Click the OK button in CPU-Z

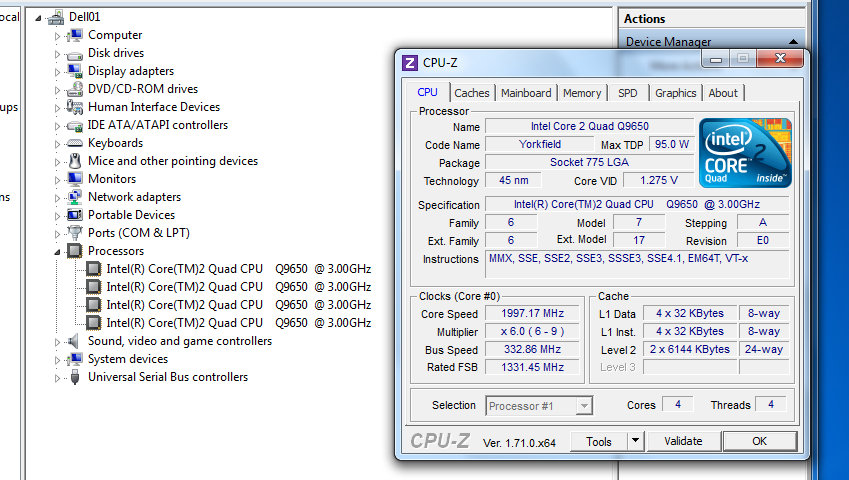click(x=759, y=441)
